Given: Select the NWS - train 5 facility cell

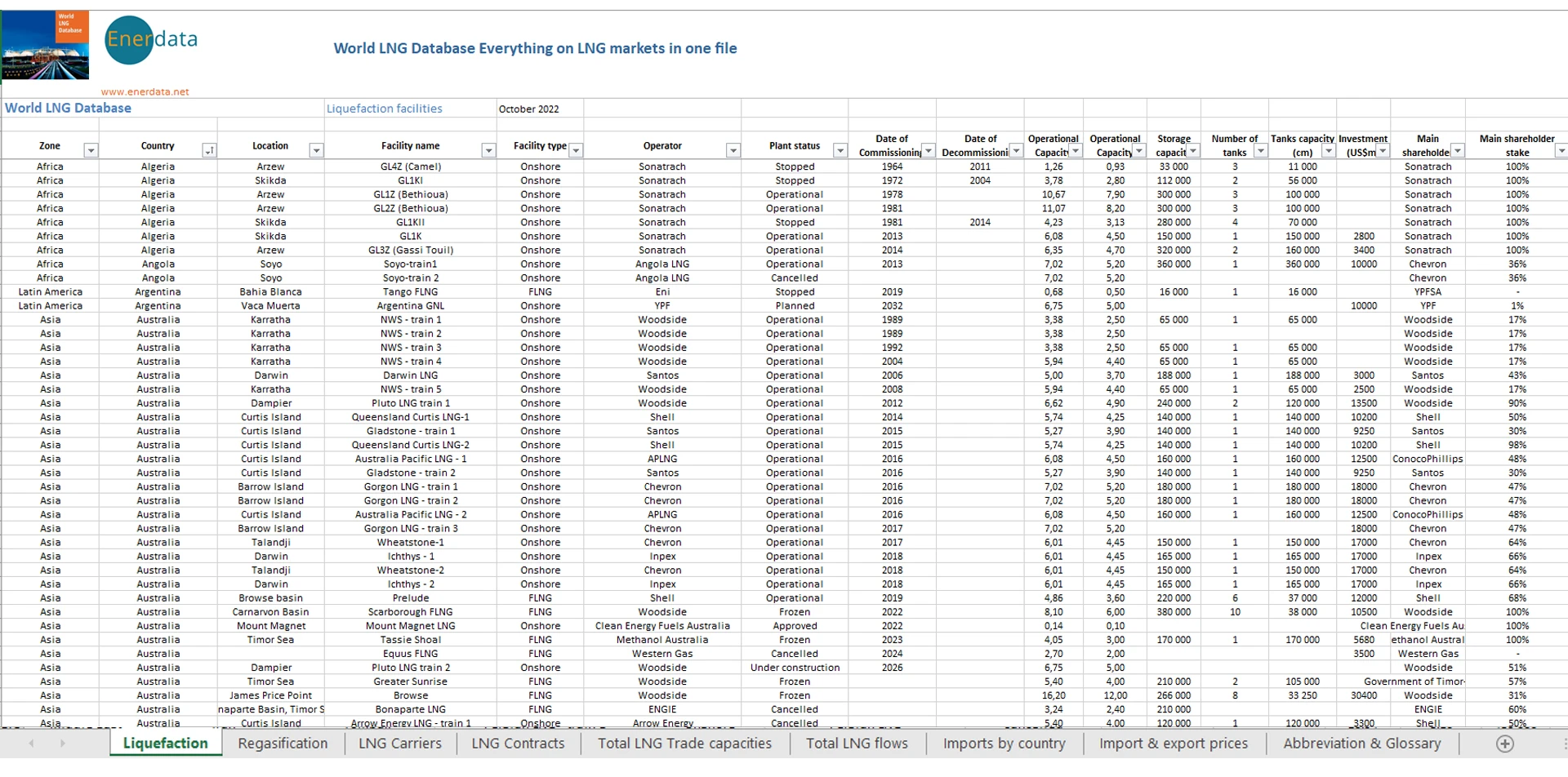Looking at the screenshot, I should click(410, 389).
